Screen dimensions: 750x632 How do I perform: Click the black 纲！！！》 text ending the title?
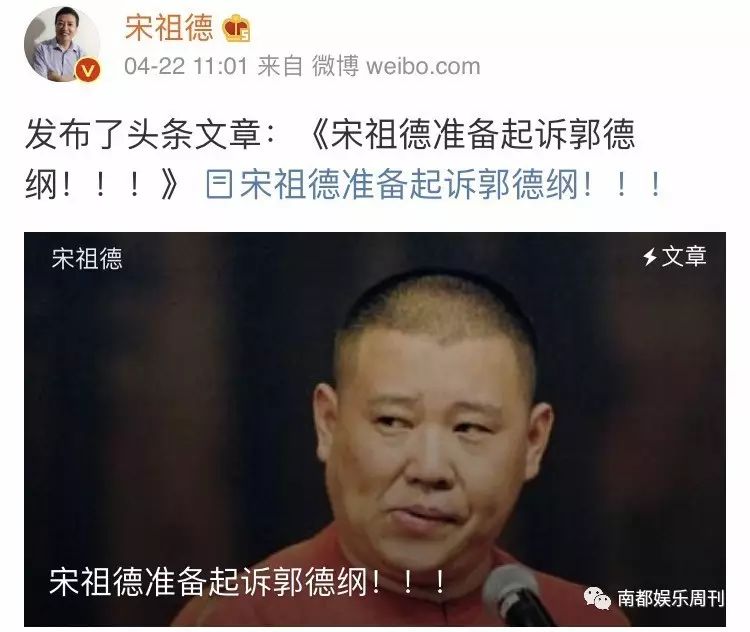click(103, 185)
